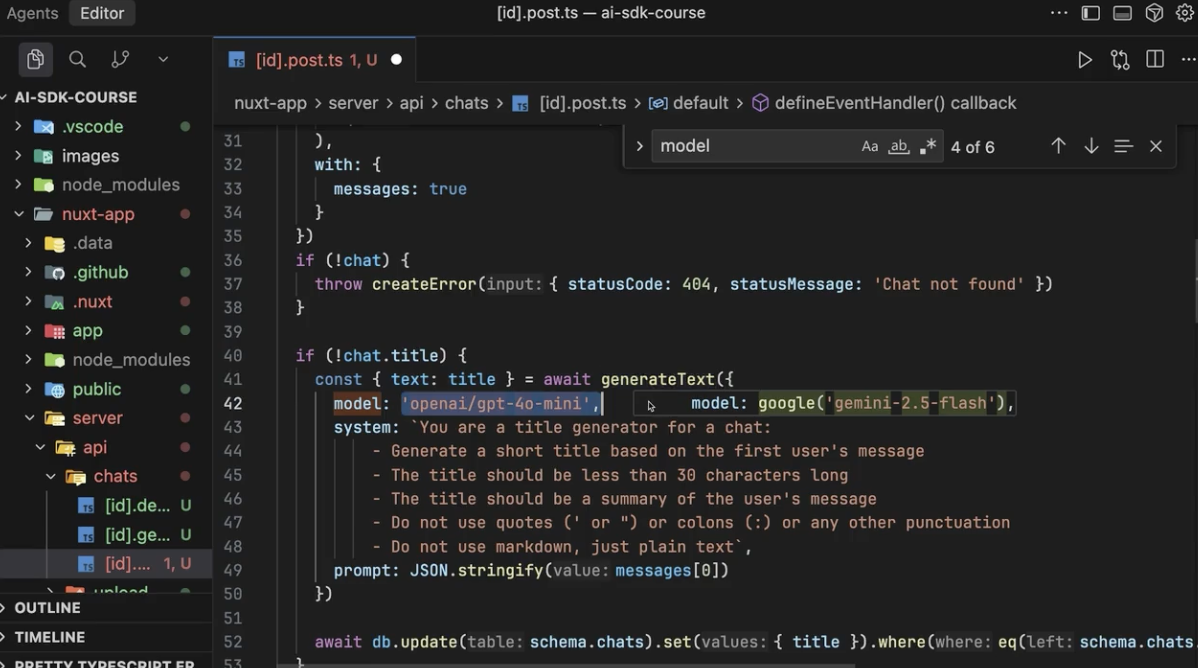Click the createError call on line 37
1198x668 pixels.
424,284
